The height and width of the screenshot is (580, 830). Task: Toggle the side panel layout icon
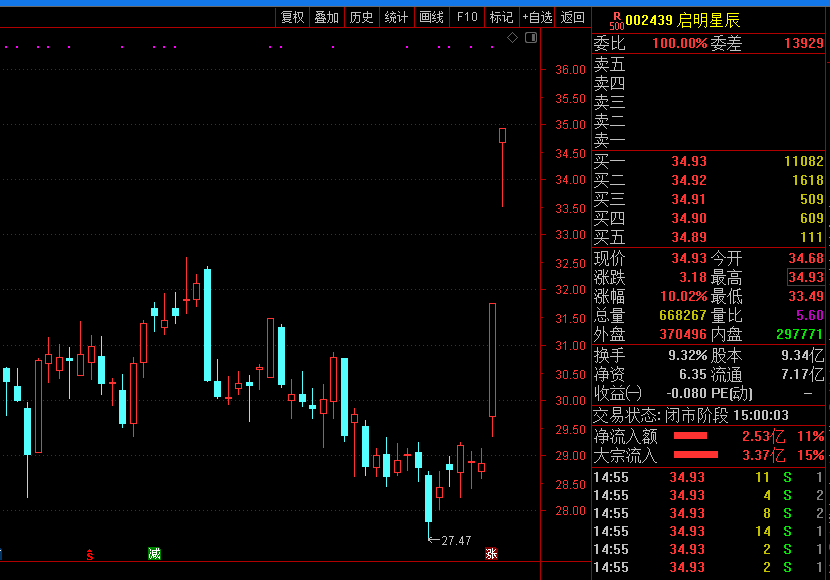tap(531, 38)
